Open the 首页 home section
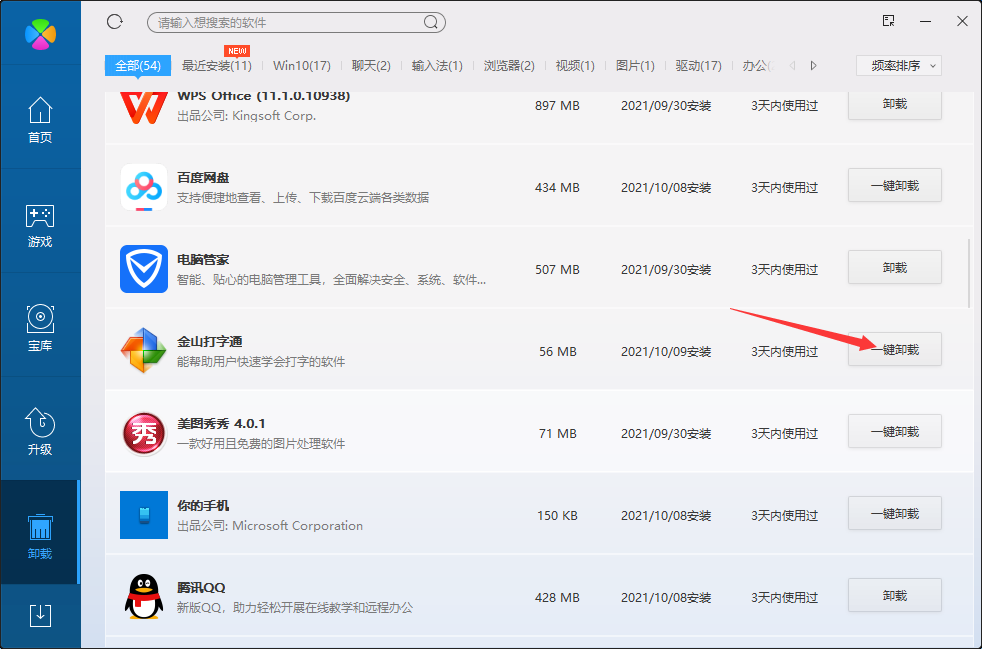Screen dimensions: 982x649 [40, 120]
